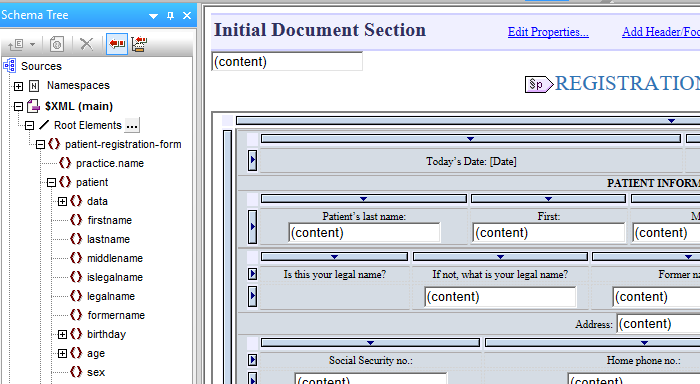Select the patient-registration-form element icon
Screen dimensions: 700x384
54,144
